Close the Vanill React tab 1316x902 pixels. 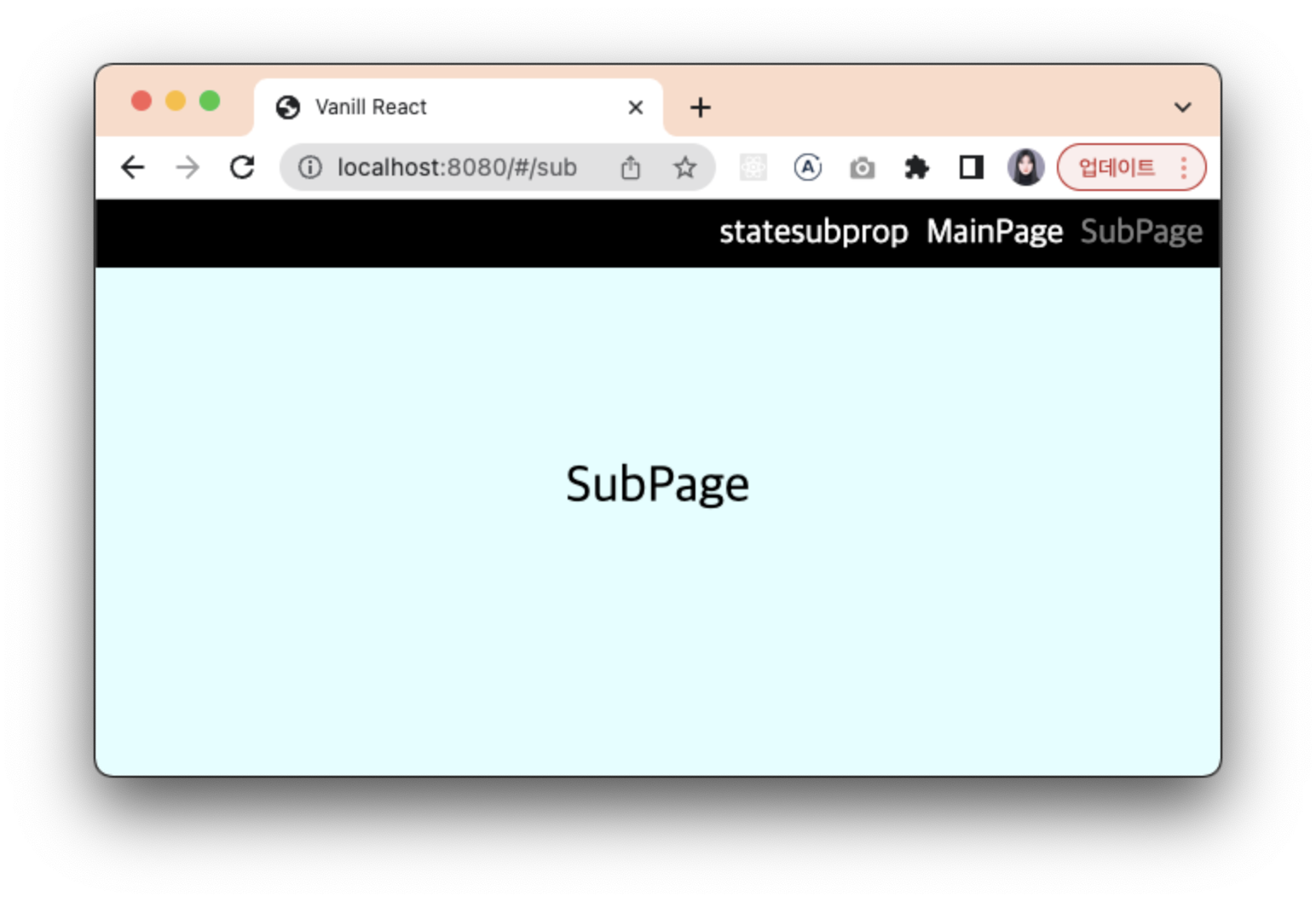pyautogui.click(x=635, y=107)
